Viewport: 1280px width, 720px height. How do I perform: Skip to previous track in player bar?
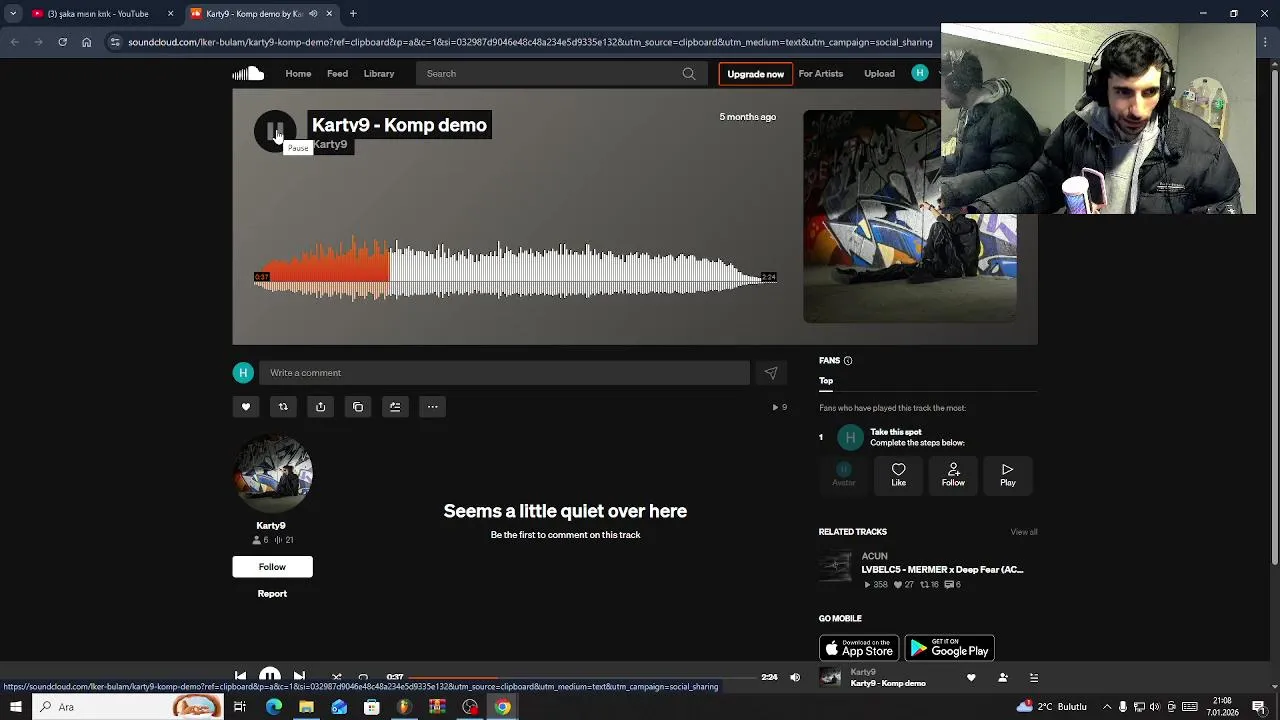[240, 677]
